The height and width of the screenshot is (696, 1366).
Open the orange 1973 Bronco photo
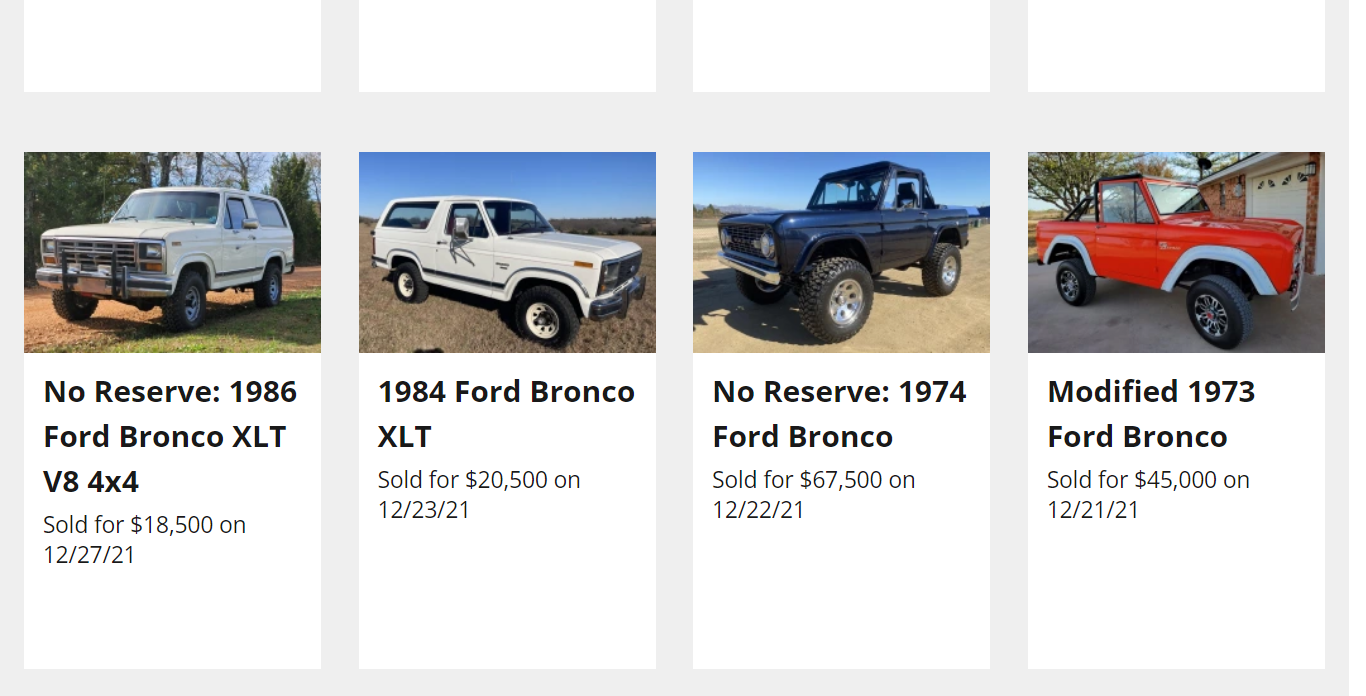[x=1176, y=252]
